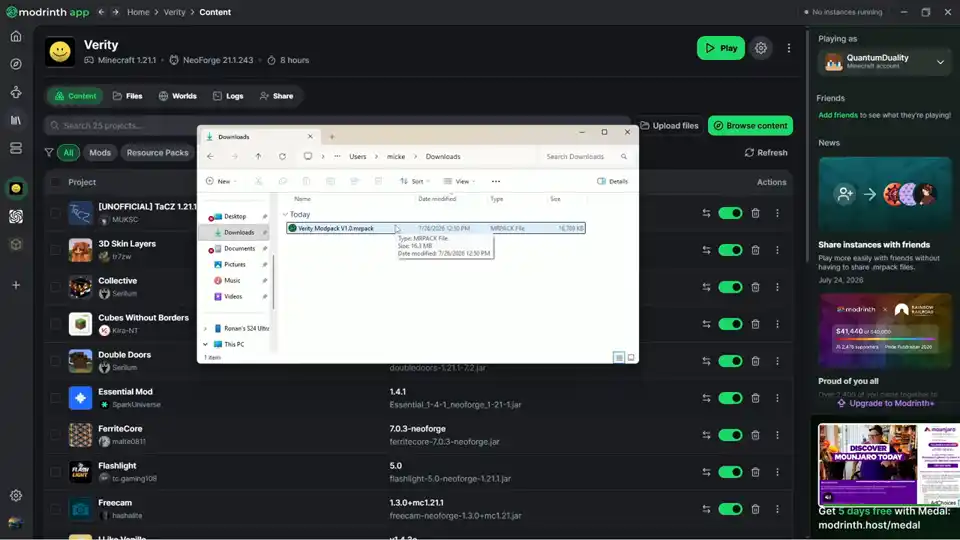Screen dimensions: 960x540
Task: Switch to the Worlds tab
Action: [178, 96]
